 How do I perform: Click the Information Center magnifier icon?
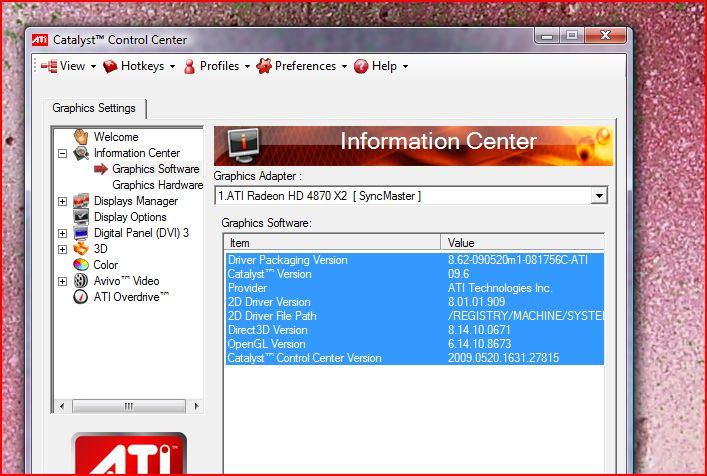click(x=81, y=153)
